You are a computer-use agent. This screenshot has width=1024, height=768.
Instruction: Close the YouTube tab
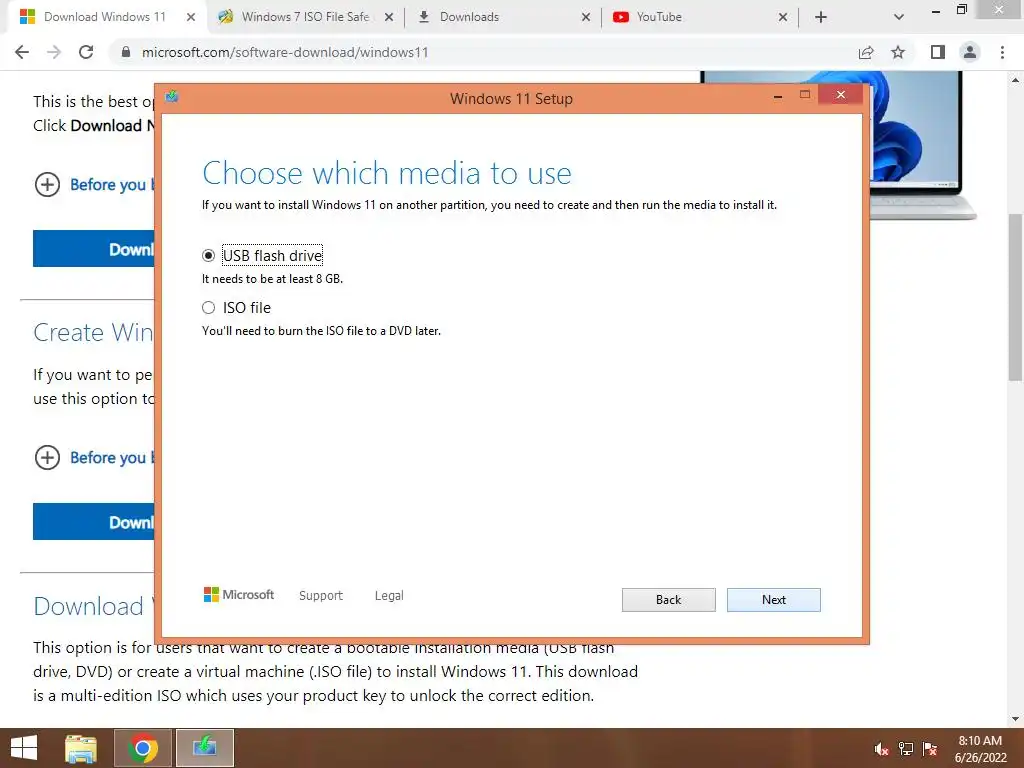tap(783, 18)
